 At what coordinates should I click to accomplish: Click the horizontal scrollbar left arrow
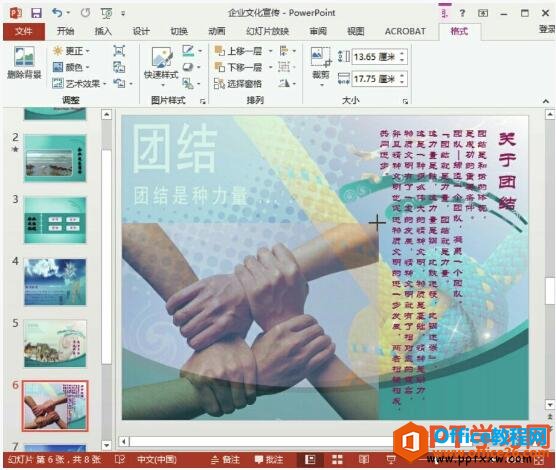pyautogui.click(x=124, y=442)
